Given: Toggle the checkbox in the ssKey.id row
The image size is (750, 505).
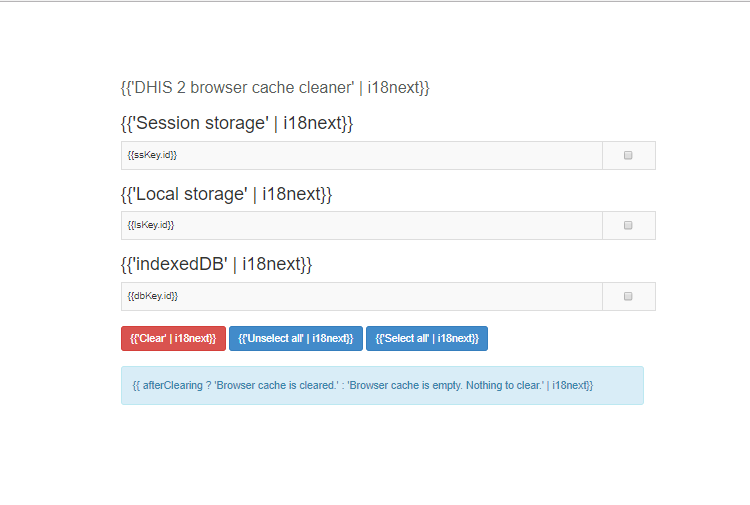Looking at the screenshot, I should (628, 155).
